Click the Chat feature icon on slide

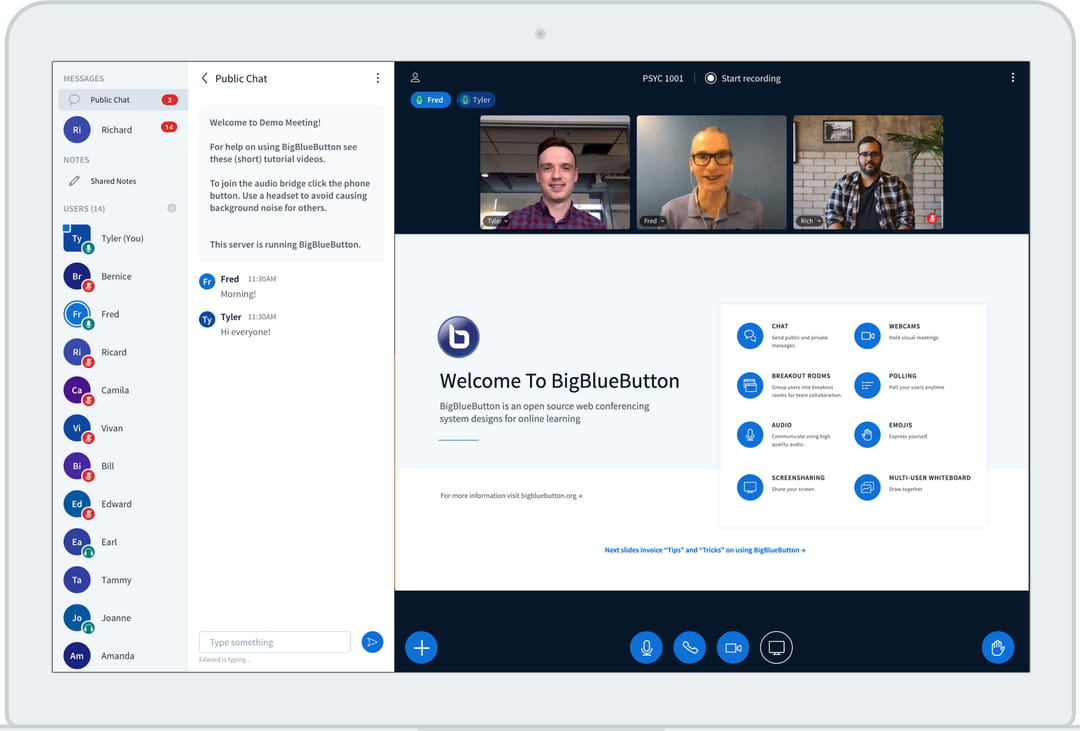point(750,336)
